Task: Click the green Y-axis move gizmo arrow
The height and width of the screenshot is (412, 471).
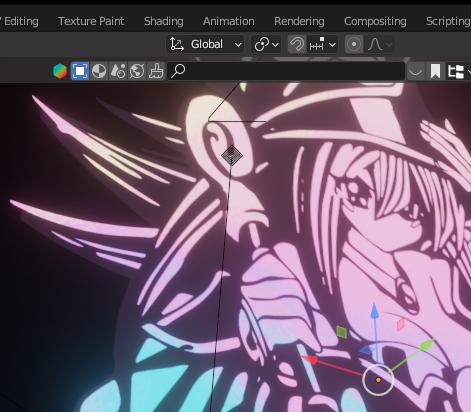Action: click(427, 345)
